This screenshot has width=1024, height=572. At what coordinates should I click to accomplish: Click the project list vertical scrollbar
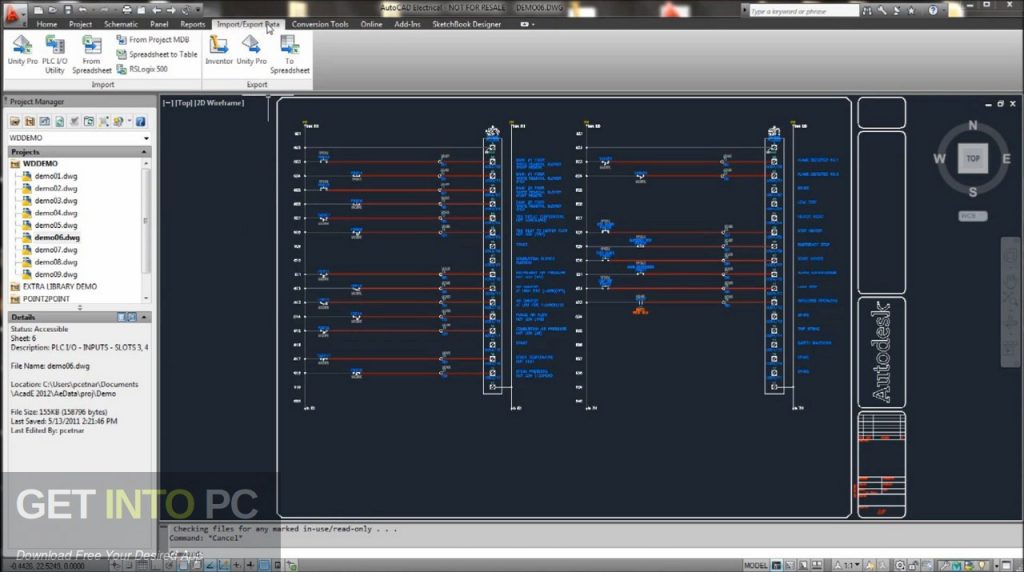click(x=146, y=220)
